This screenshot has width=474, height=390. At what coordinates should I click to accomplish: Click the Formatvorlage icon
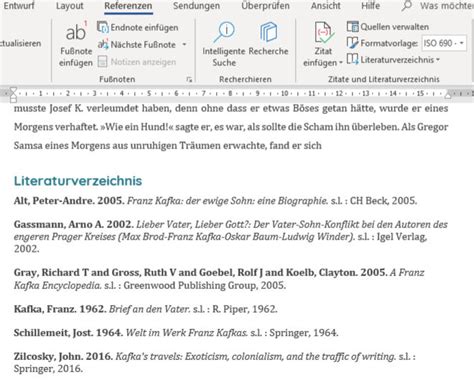352,43
